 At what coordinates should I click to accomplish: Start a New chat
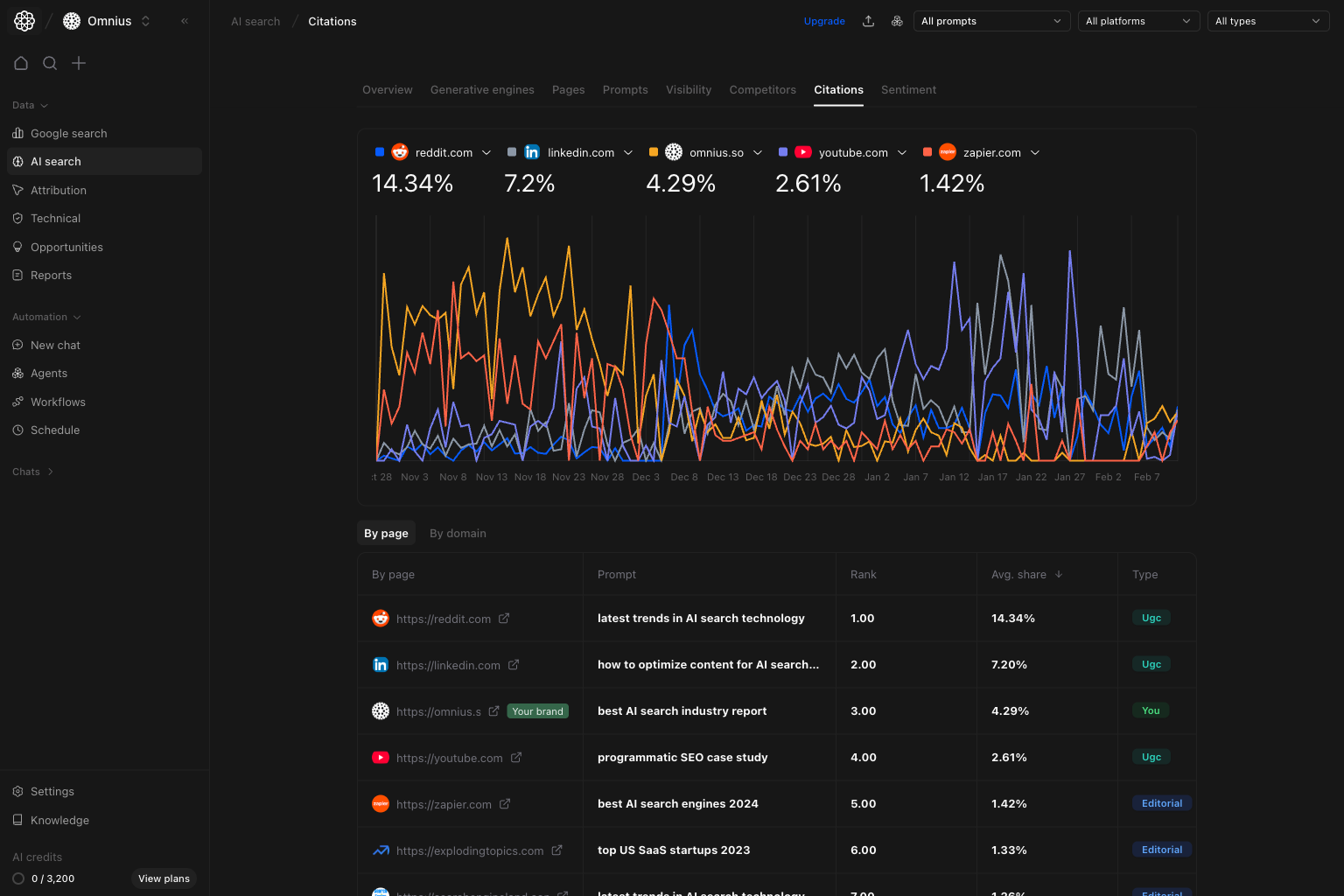coord(56,345)
